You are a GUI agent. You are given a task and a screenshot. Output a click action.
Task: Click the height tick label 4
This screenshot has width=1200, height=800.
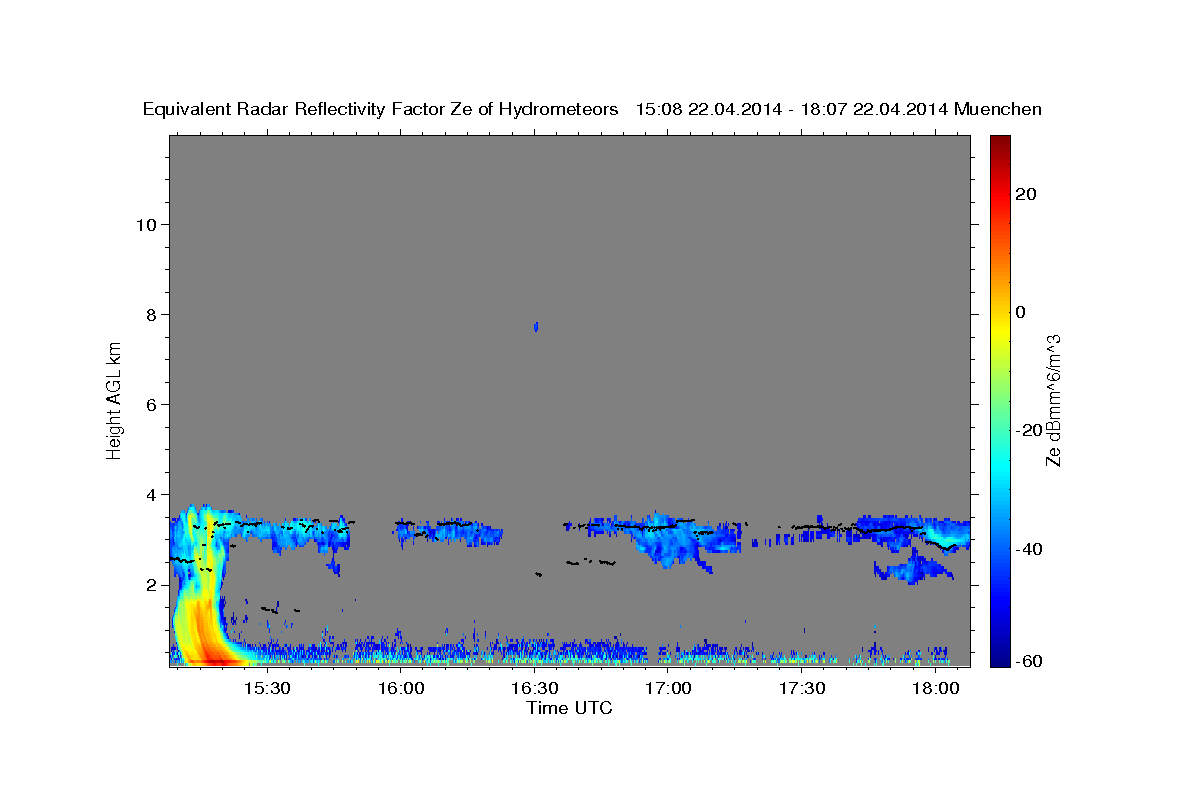pyautogui.click(x=152, y=494)
